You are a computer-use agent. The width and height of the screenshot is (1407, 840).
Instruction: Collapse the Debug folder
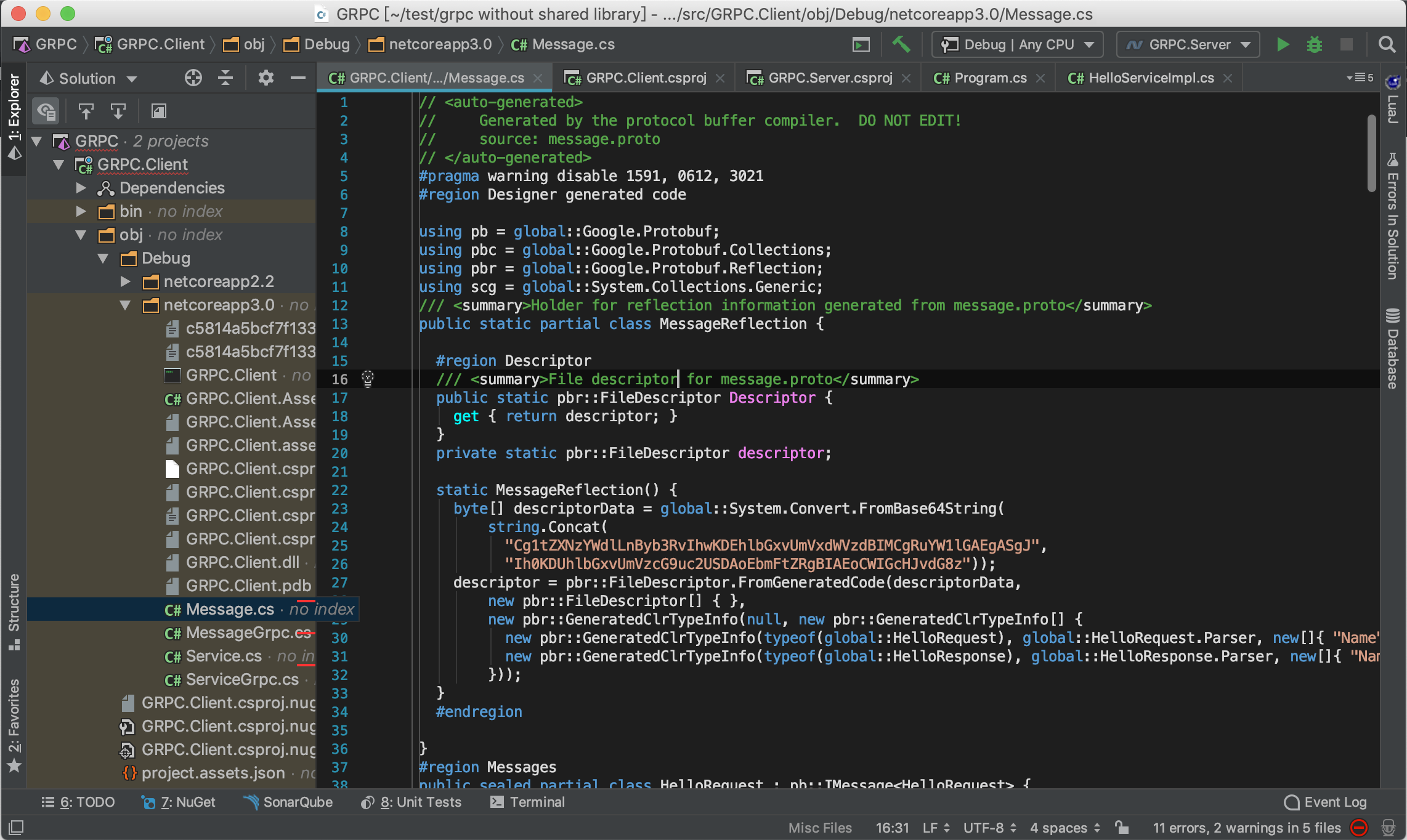pos(103,258)
